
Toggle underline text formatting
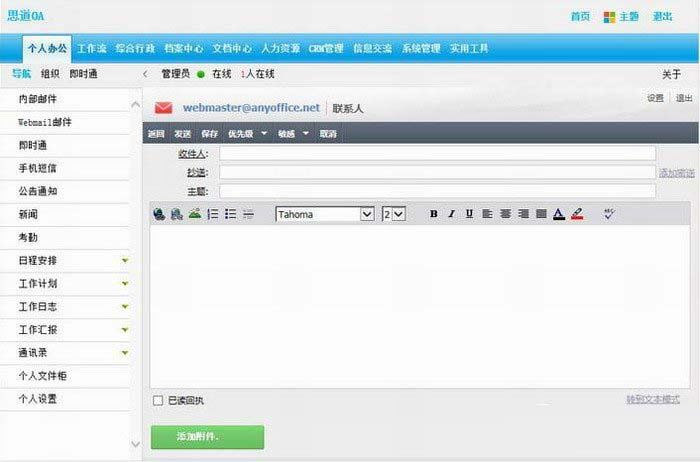coord(469,214)
